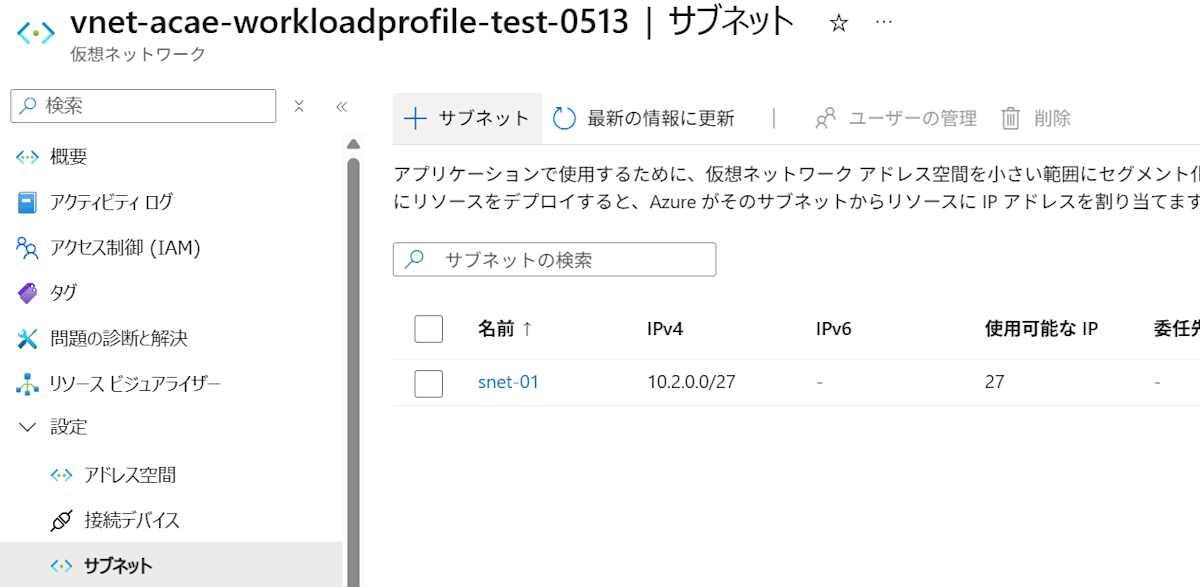Image resolution: width=1200 pixels, height=587 pixels.
Task: Open アクティビティ ログ menu item
Action: (x=111, y=202)
